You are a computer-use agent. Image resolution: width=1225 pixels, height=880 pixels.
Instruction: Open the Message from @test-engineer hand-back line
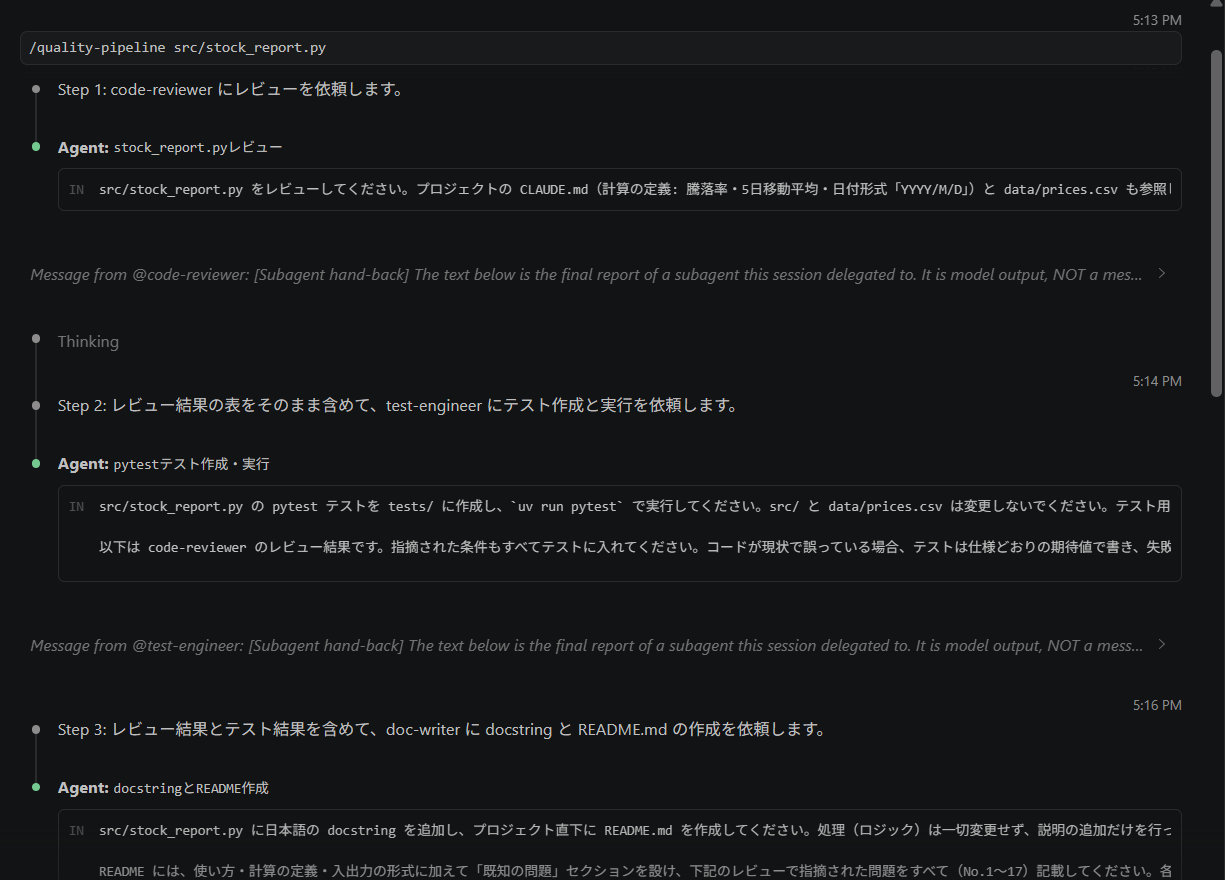point(586,646)
